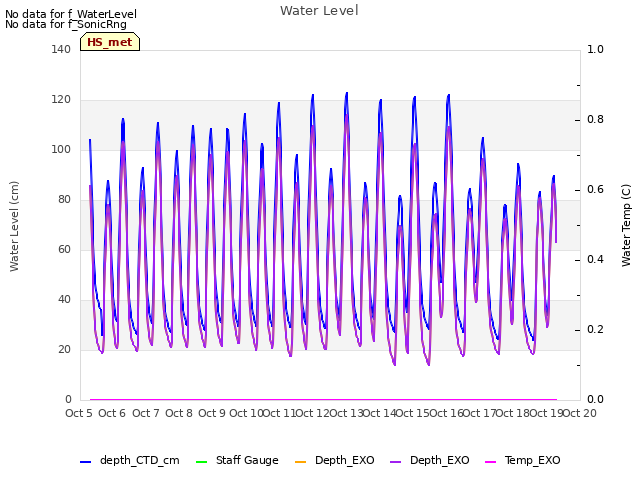
Task: Click the blue depth_CTD_cm legend swatch
Action: pyautogui.click(x=85, y=461)
